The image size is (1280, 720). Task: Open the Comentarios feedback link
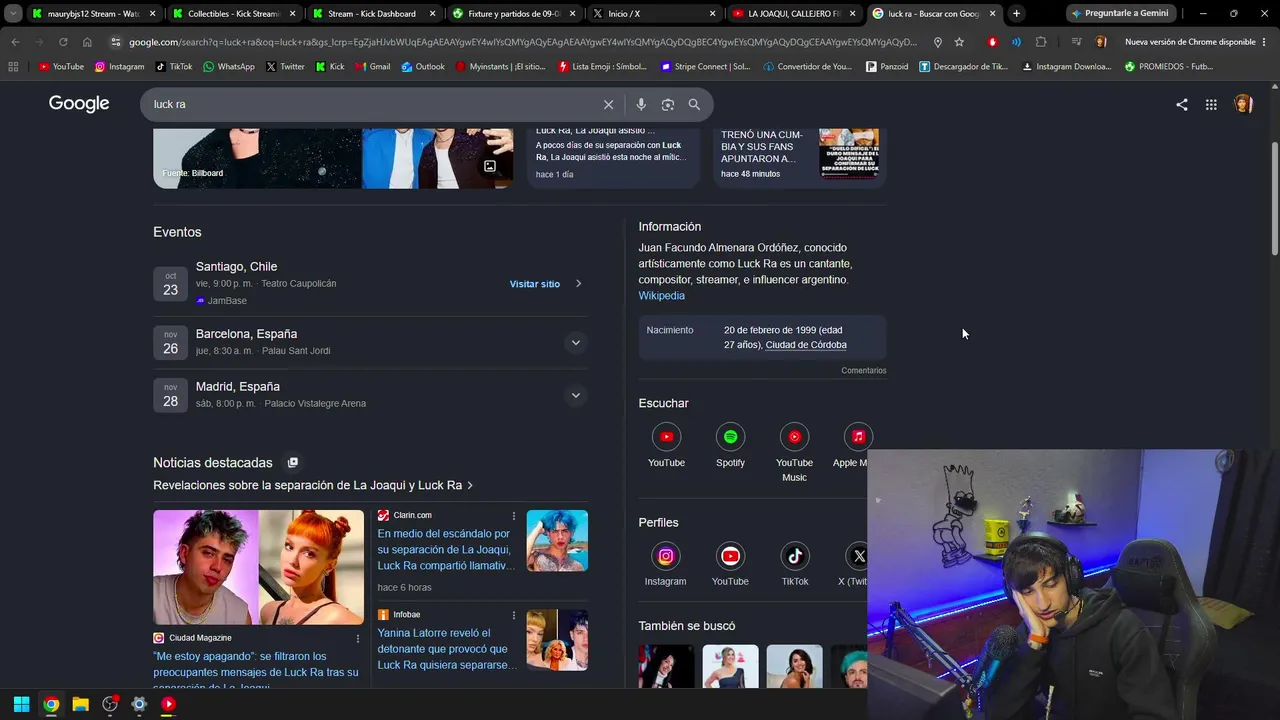coord(864,371)
